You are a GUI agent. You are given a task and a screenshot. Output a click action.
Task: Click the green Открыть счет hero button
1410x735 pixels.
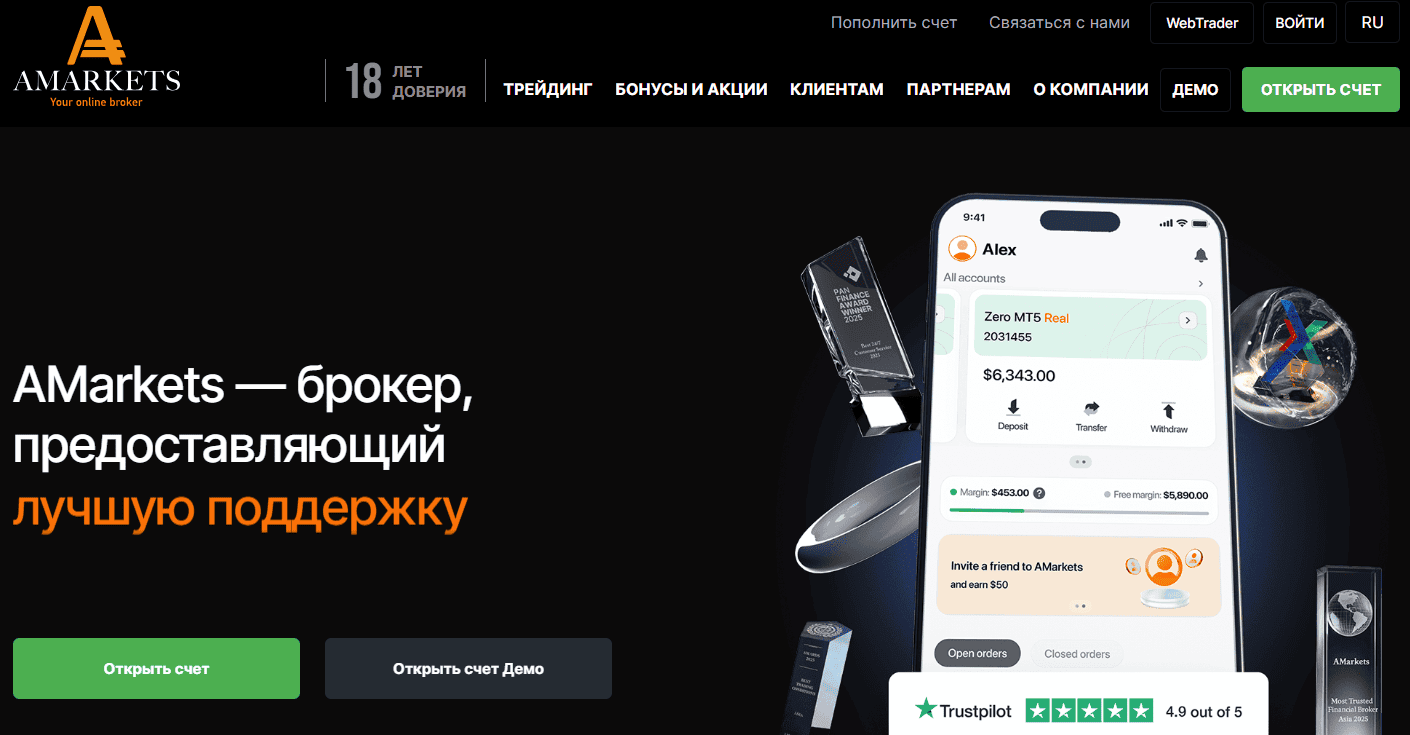156,668
